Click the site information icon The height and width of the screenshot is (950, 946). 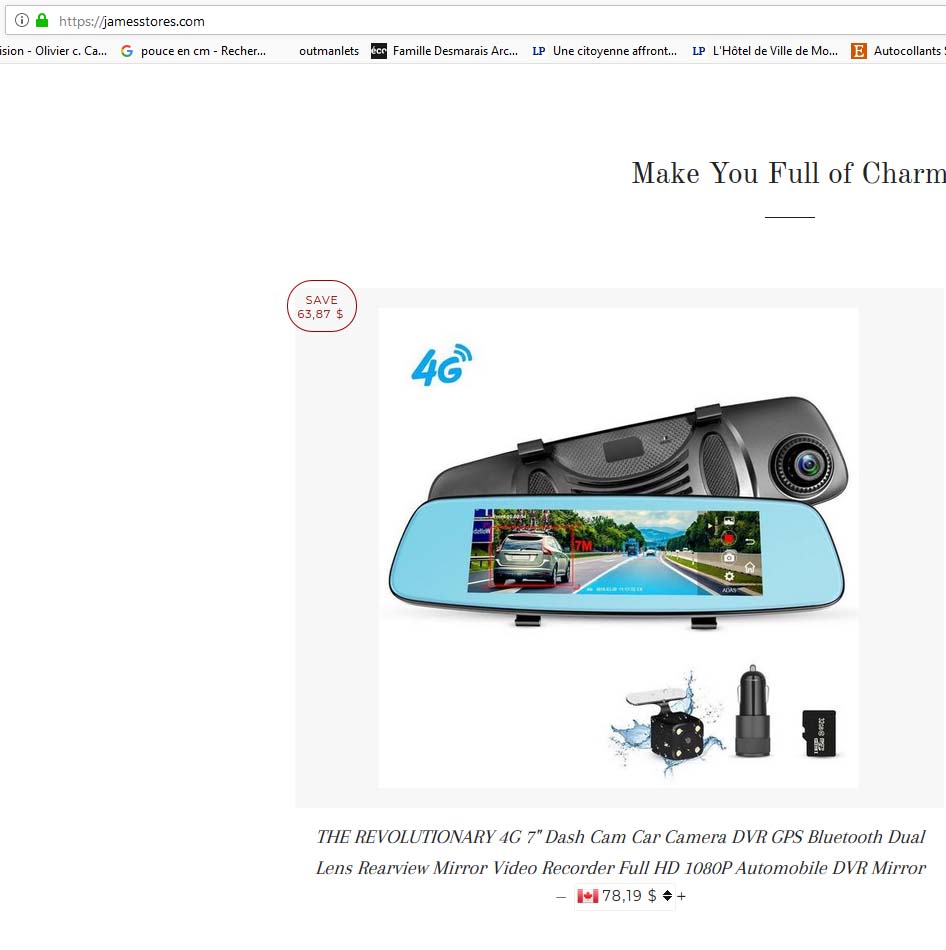point(22,21)
